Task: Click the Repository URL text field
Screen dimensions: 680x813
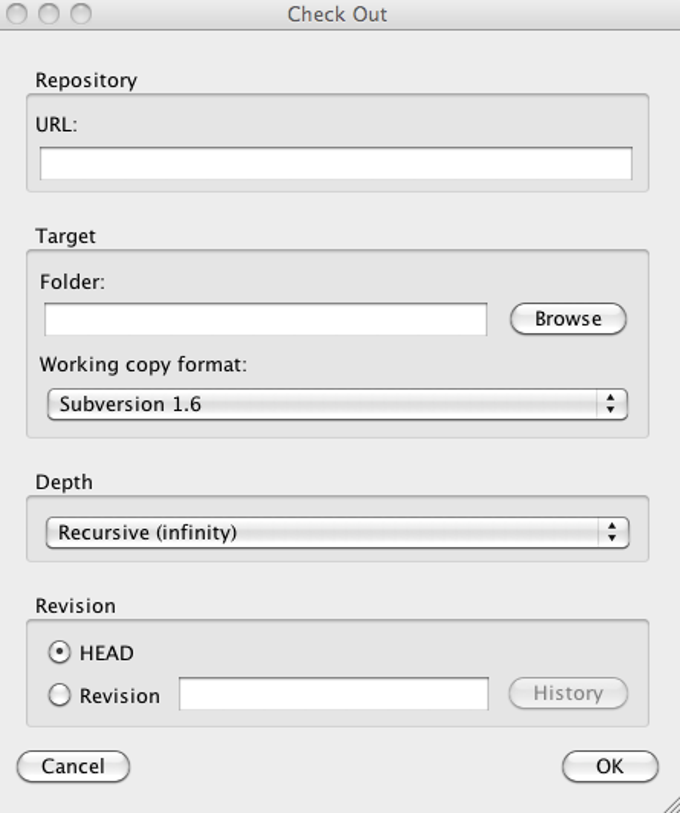Action: coord(335,163)
